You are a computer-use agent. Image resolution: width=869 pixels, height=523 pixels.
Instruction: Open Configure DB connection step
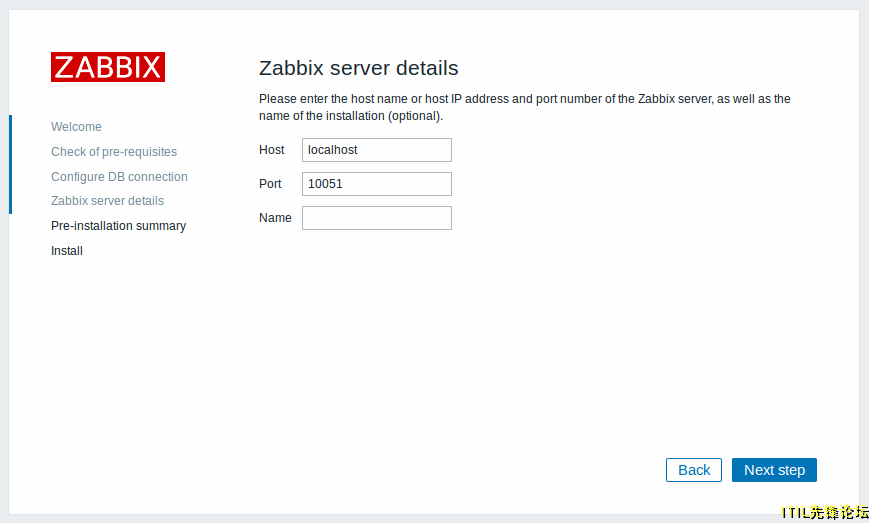[x=119, y=177]
